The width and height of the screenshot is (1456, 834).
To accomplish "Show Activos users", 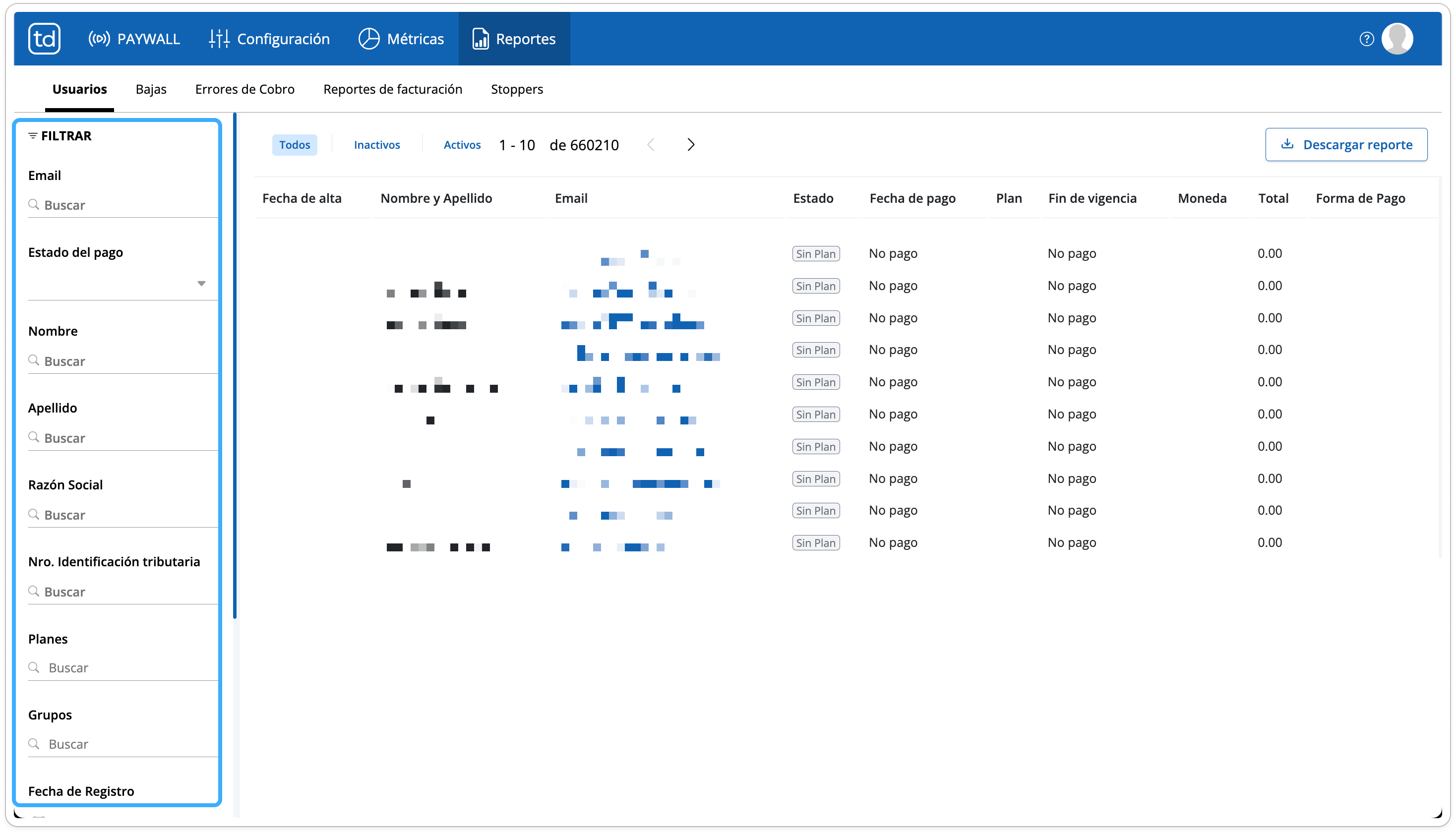I will [462, 145].
